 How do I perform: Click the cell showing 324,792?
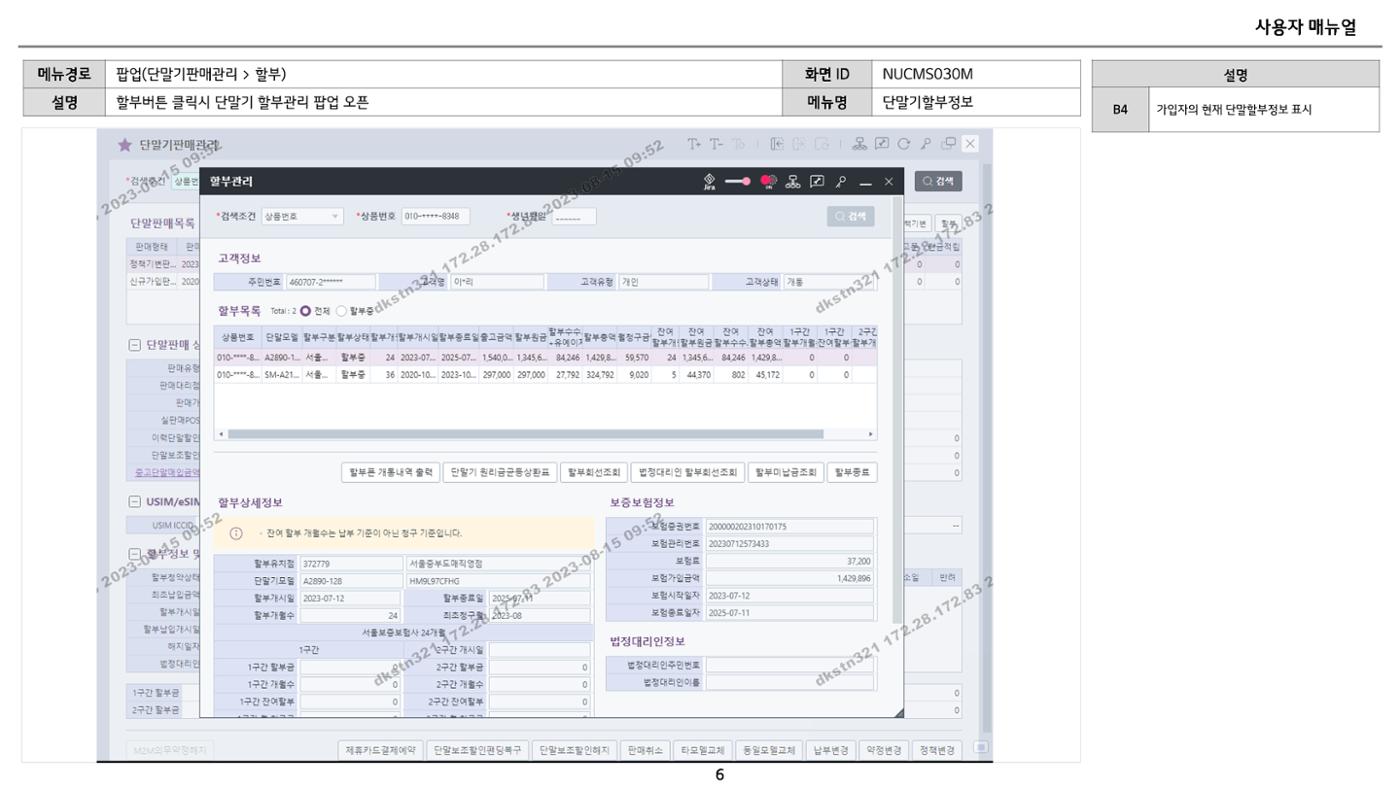click(x=600, y=375)
